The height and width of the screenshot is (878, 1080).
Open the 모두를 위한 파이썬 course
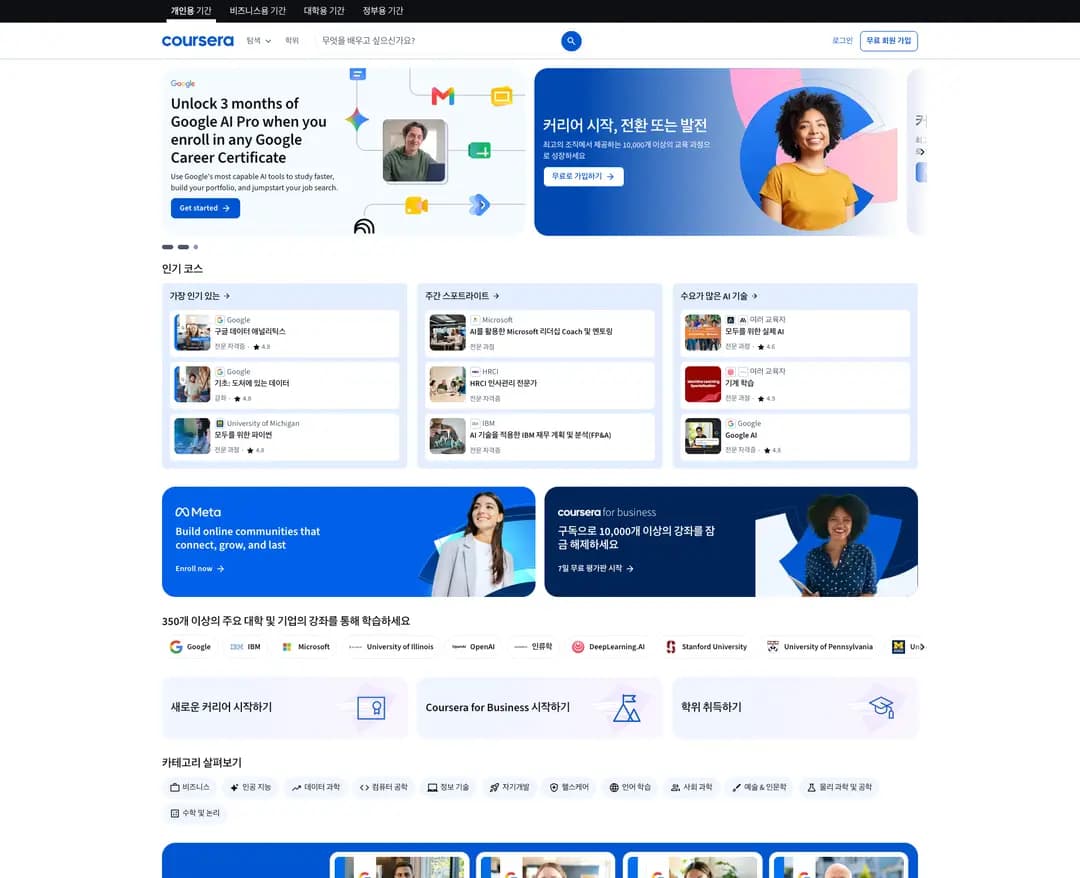(x=284, y=436)
